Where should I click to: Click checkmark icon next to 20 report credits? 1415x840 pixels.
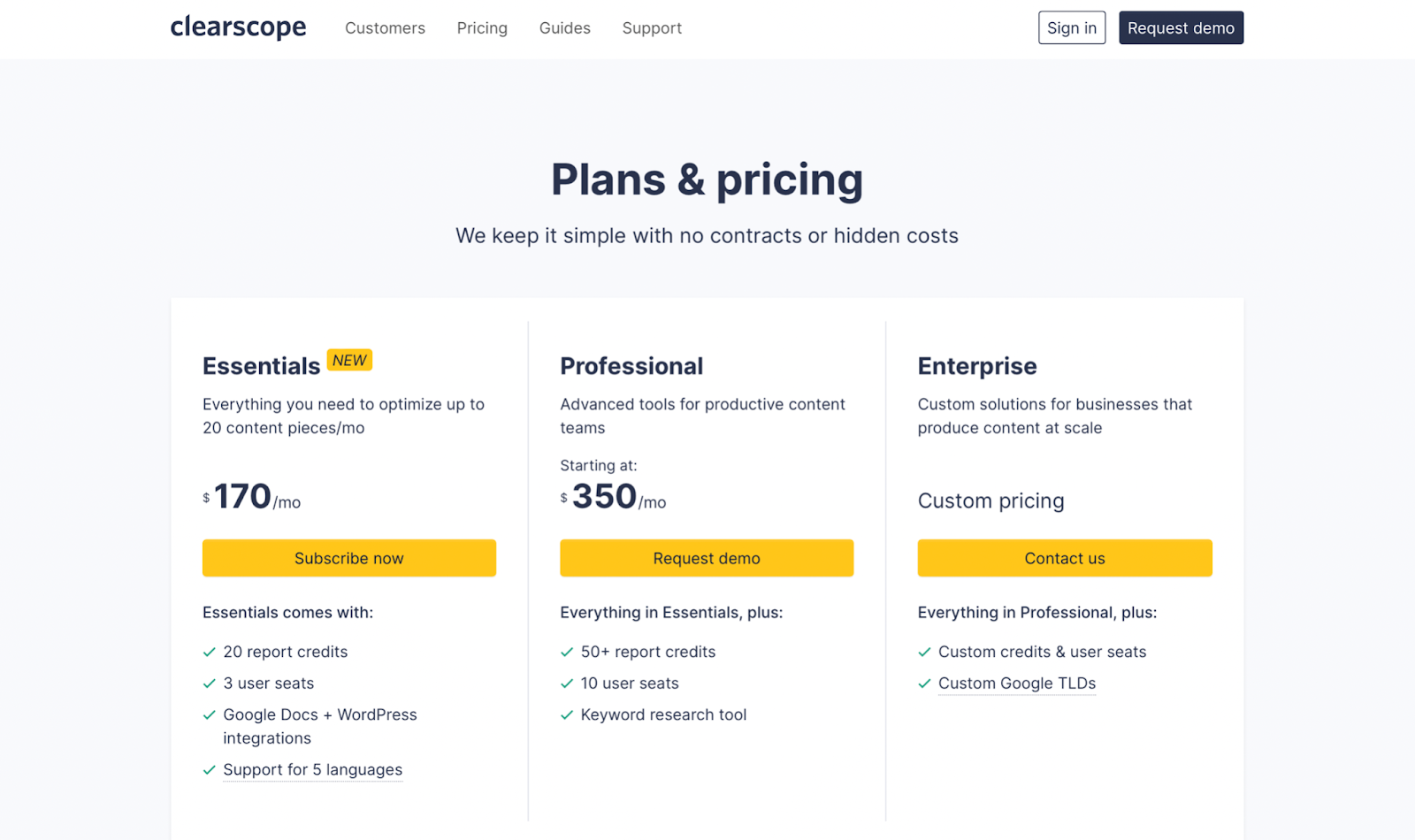210,653
